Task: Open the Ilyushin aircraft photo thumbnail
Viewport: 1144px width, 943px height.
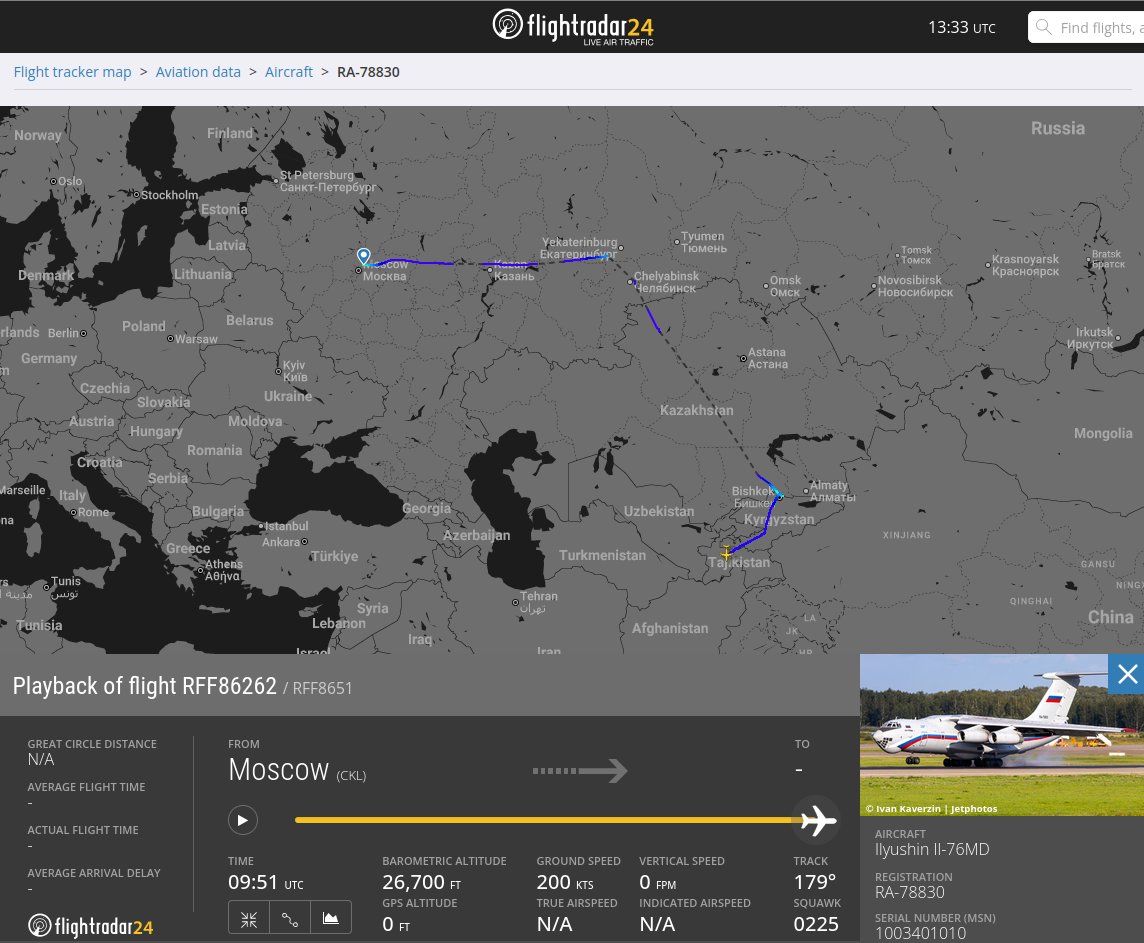Action: point(1002,734)
